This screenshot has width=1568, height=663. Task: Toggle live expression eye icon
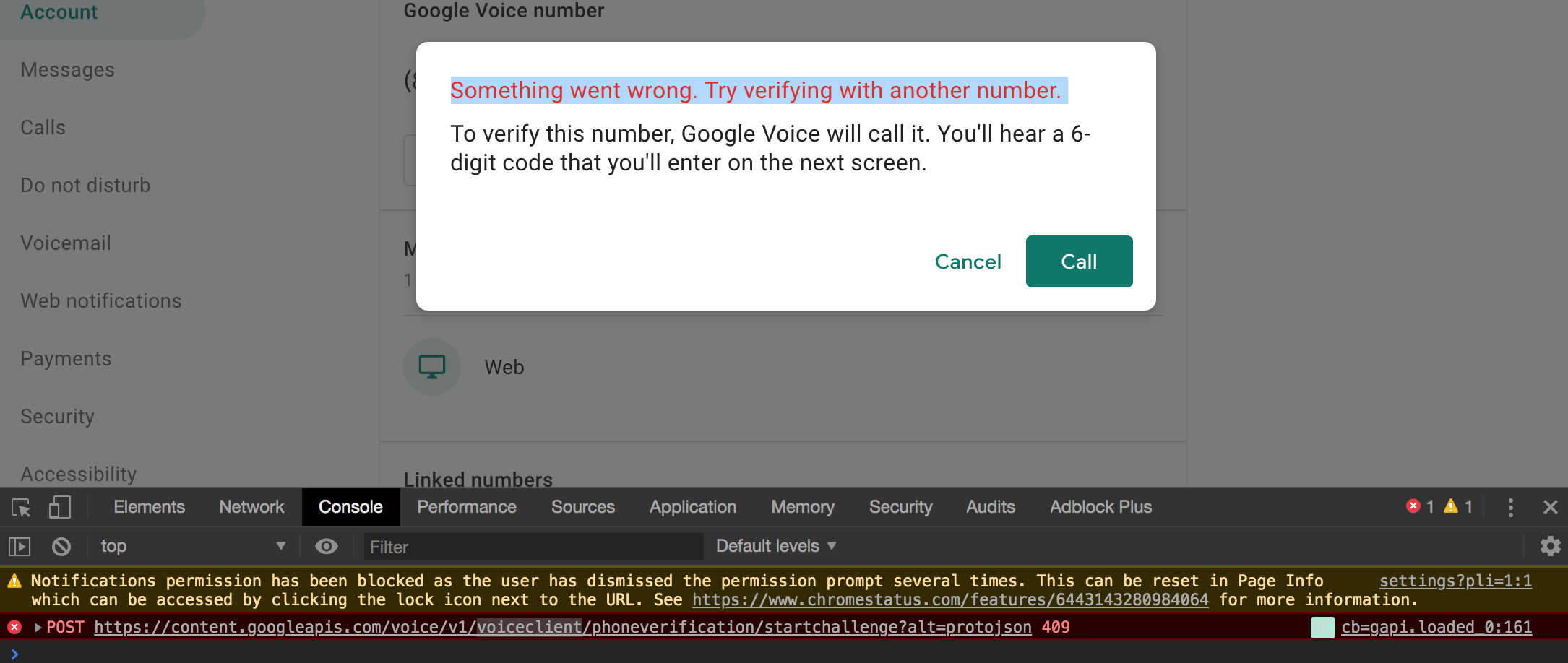coord(327,547)
